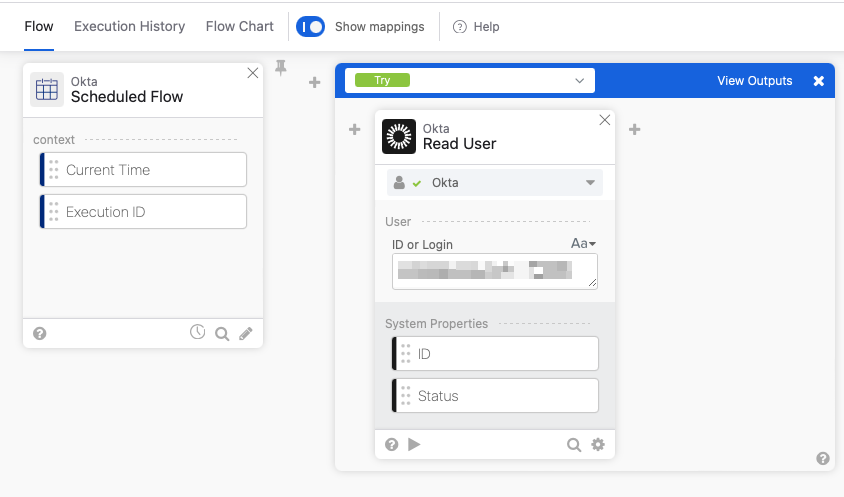Click plus icon left of Read User card
844x497 pixels.
tap(355, 129)
